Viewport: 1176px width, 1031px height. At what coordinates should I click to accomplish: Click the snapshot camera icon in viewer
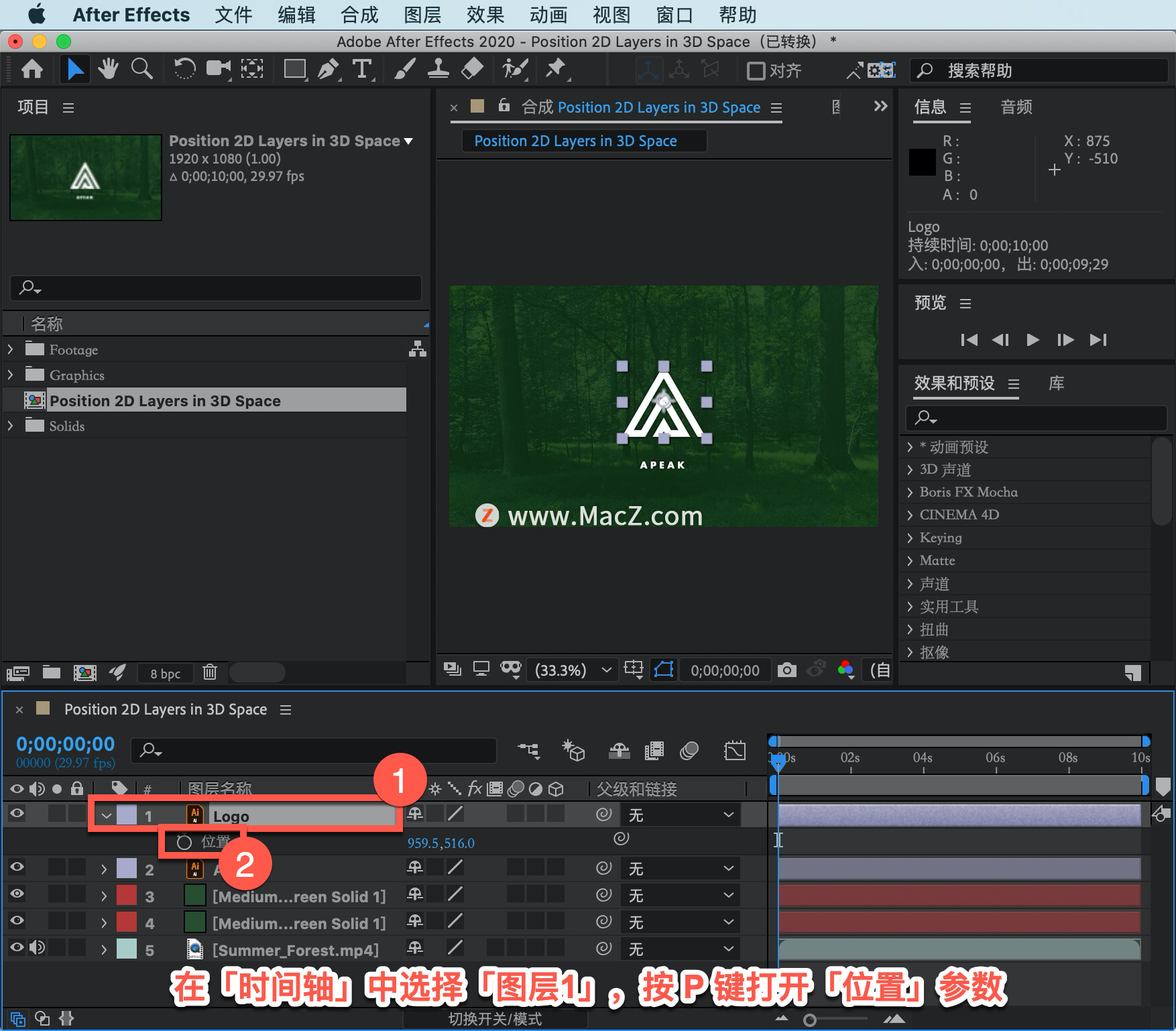click(x=786, y=670)
